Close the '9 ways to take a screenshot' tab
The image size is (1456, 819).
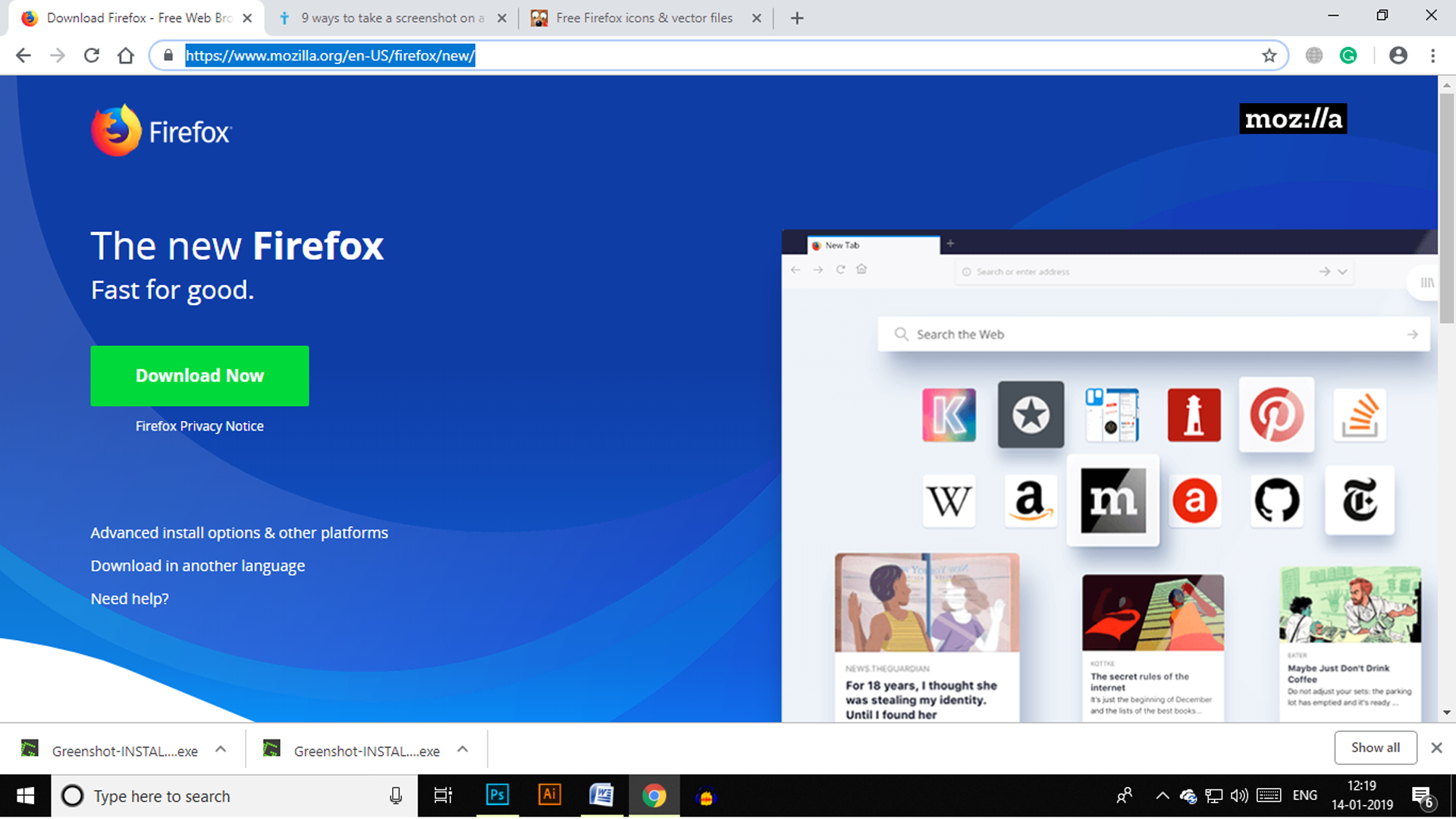tap(501, 18)
